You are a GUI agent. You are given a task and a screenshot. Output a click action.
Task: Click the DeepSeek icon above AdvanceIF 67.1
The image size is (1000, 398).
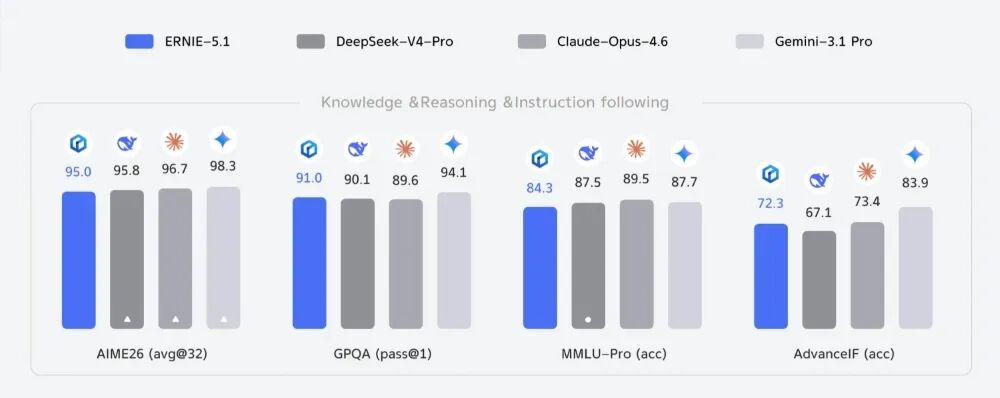[819, 181]
